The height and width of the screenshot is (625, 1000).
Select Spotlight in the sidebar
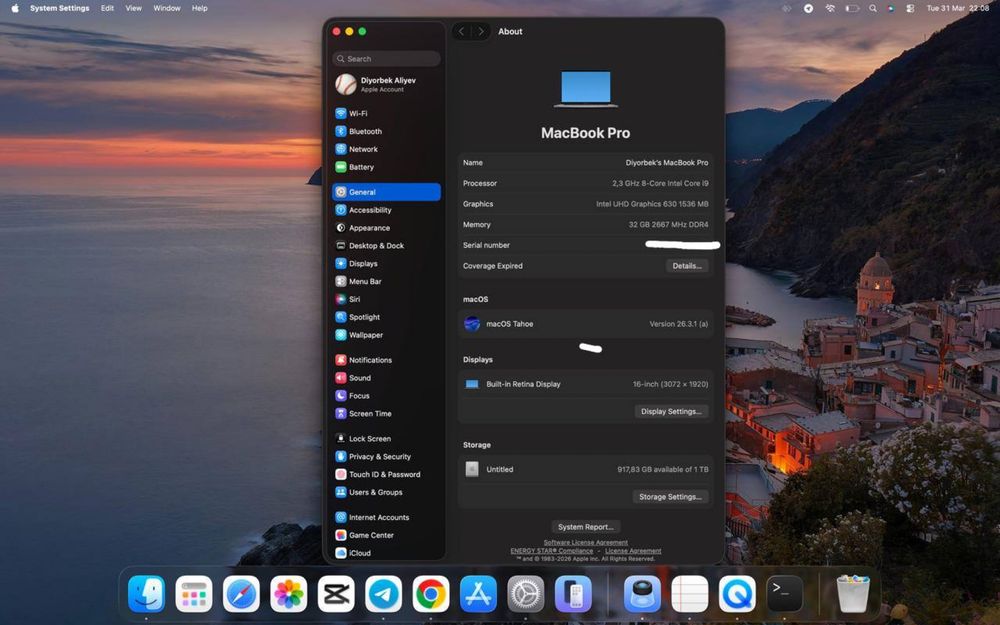[386, 317]
